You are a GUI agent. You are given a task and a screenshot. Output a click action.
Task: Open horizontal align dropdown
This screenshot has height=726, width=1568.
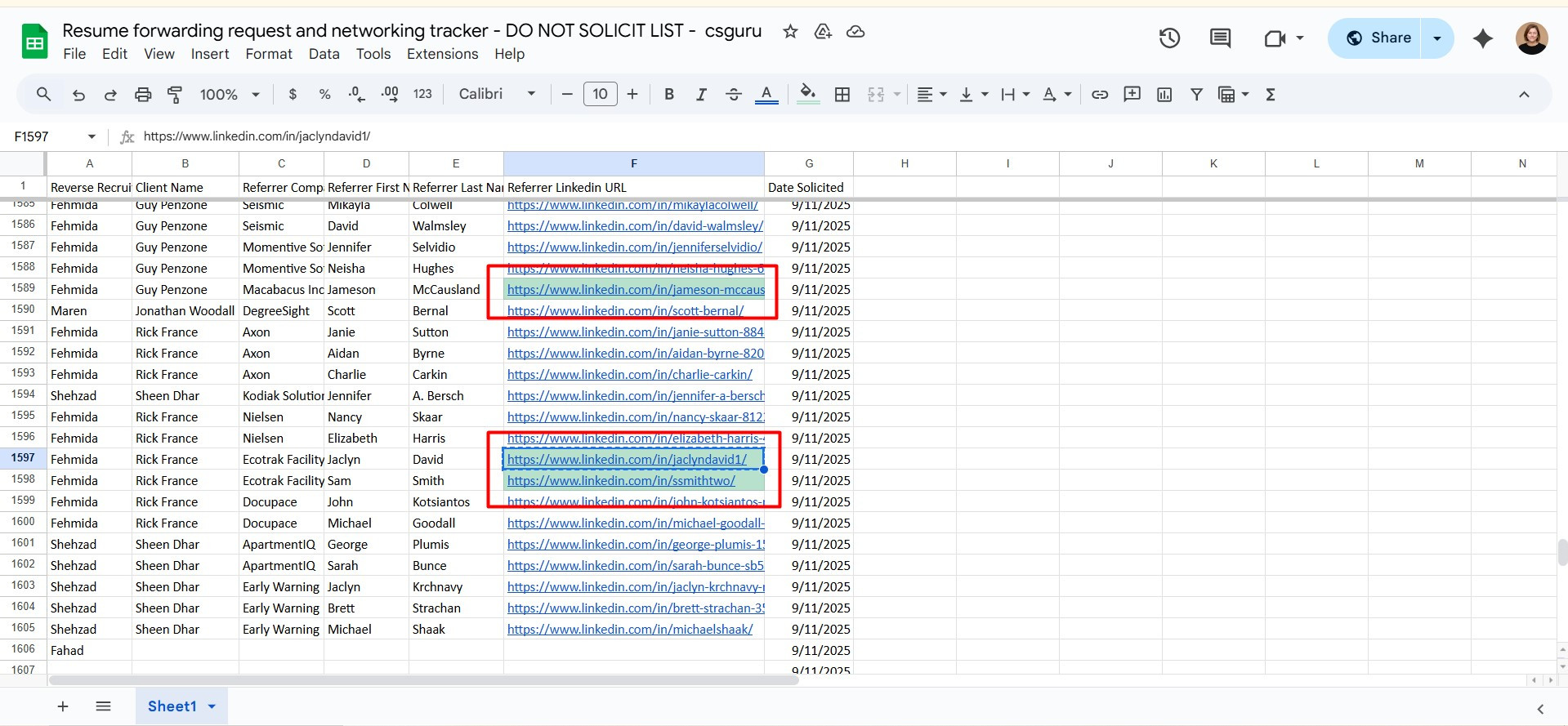point(931,94)
